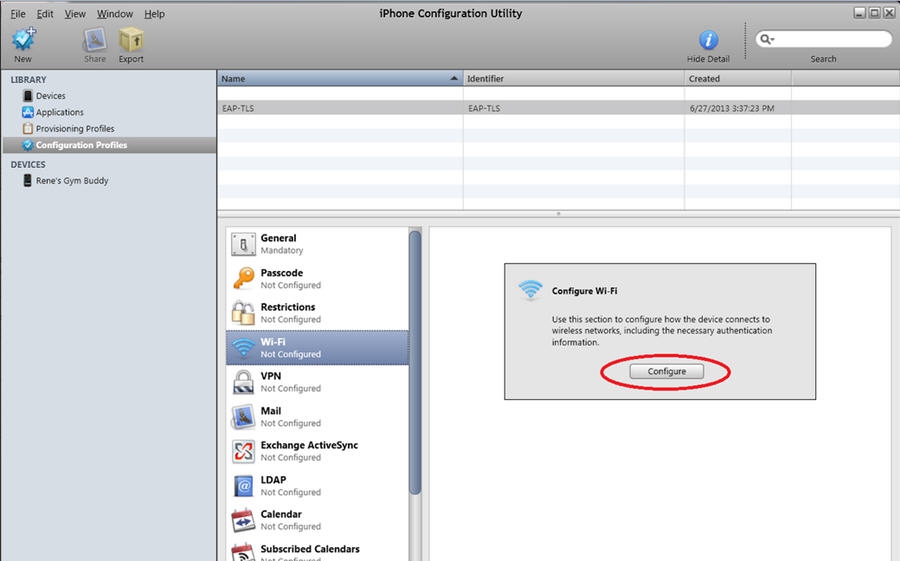Click the Configuration Profiles badge icon
The height and width of the screenshot is (561, 900).
click(x=27, y=145)
